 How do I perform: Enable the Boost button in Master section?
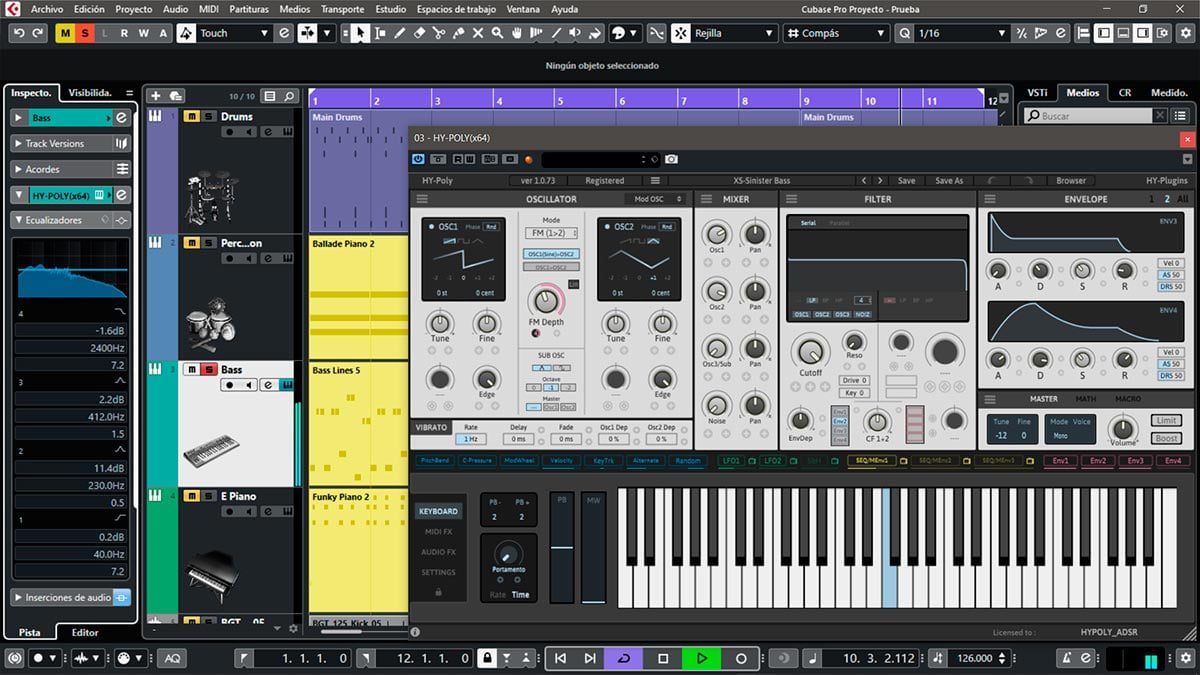(x=1166, y=438)
